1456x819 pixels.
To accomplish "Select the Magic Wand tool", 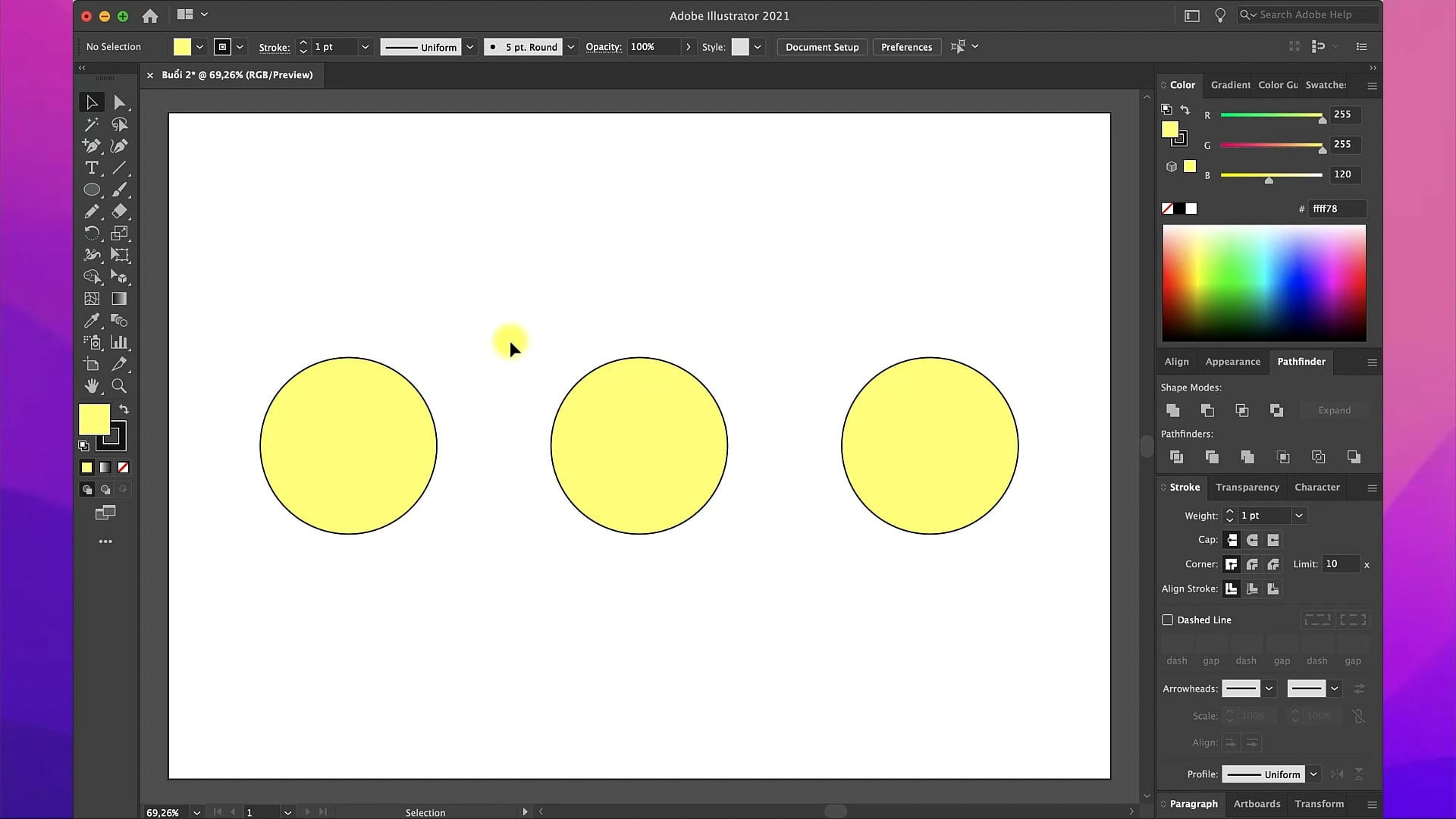I will pyautogui.click(x=92, y=124).
